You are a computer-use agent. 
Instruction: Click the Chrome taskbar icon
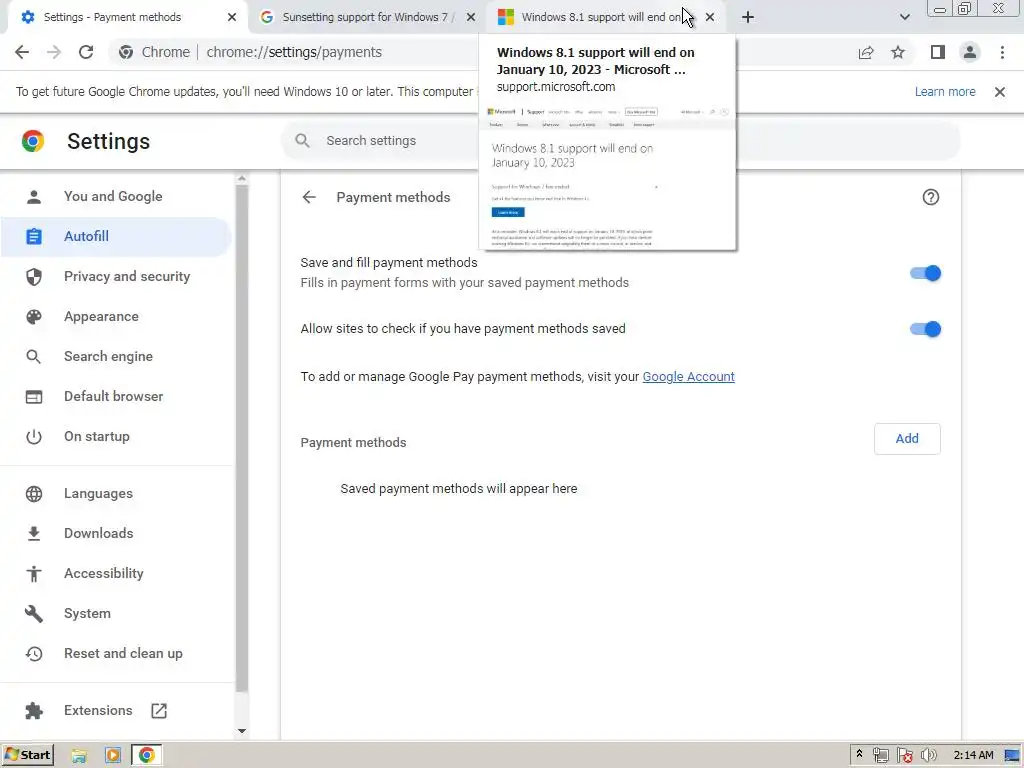click(x=146, y=756)
